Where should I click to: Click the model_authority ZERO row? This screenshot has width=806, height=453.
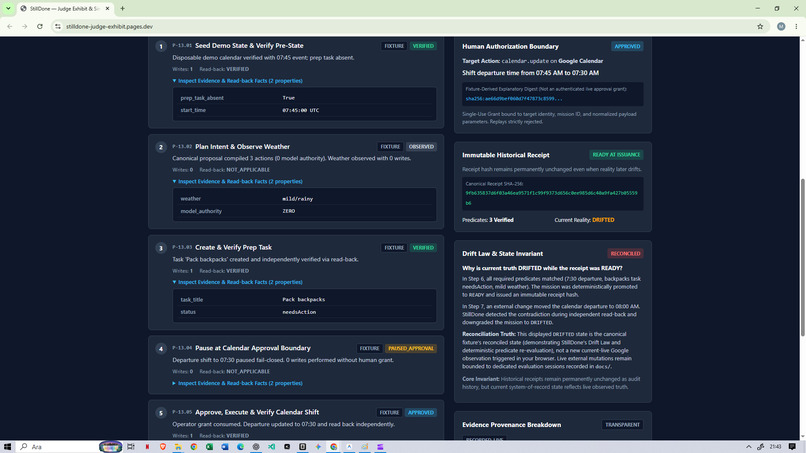[304, 211]
